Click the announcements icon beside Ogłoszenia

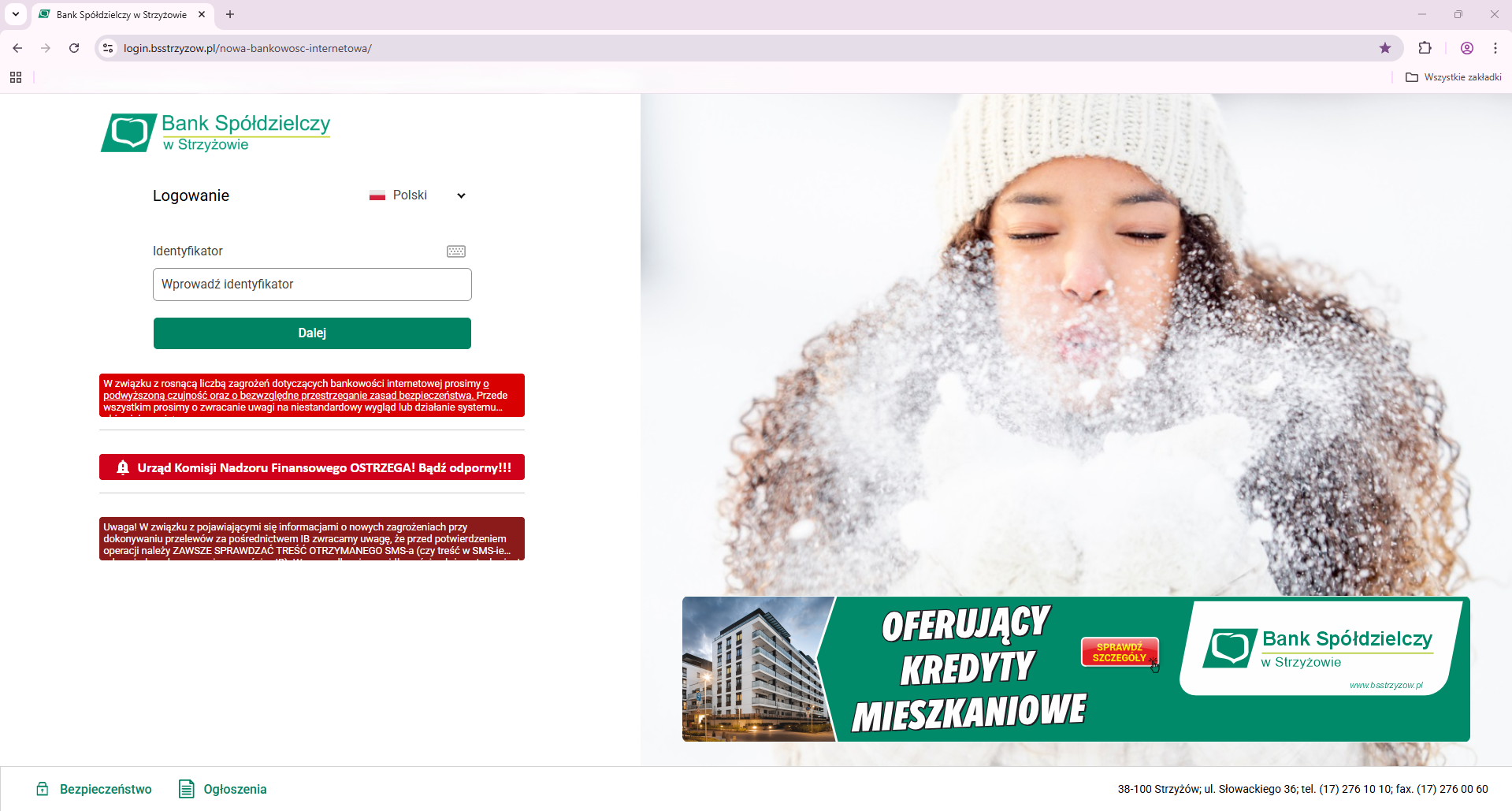pyautogui.click(x=187, y=789)
